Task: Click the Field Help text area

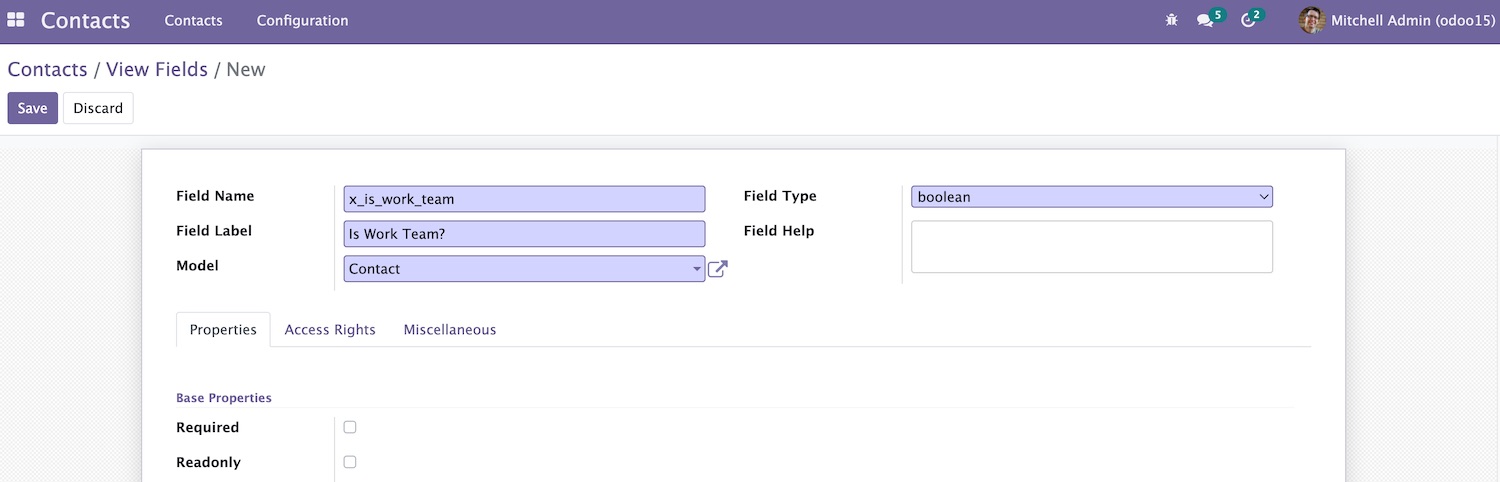Action: (1092, 247)
